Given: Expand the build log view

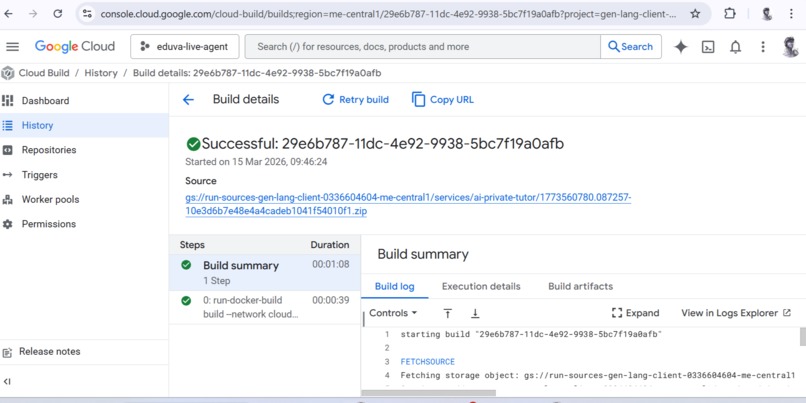Looking at the screenshot, I should pyautogui.click(x=635, y=313).
